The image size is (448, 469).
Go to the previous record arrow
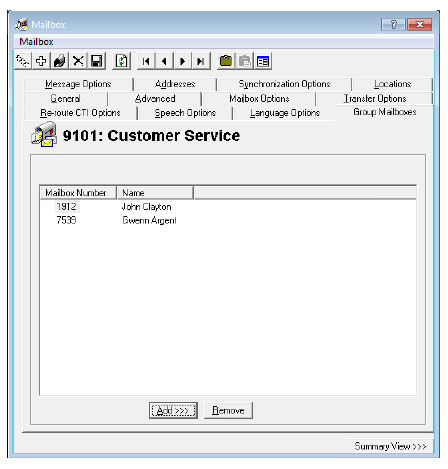pos(164,61)
